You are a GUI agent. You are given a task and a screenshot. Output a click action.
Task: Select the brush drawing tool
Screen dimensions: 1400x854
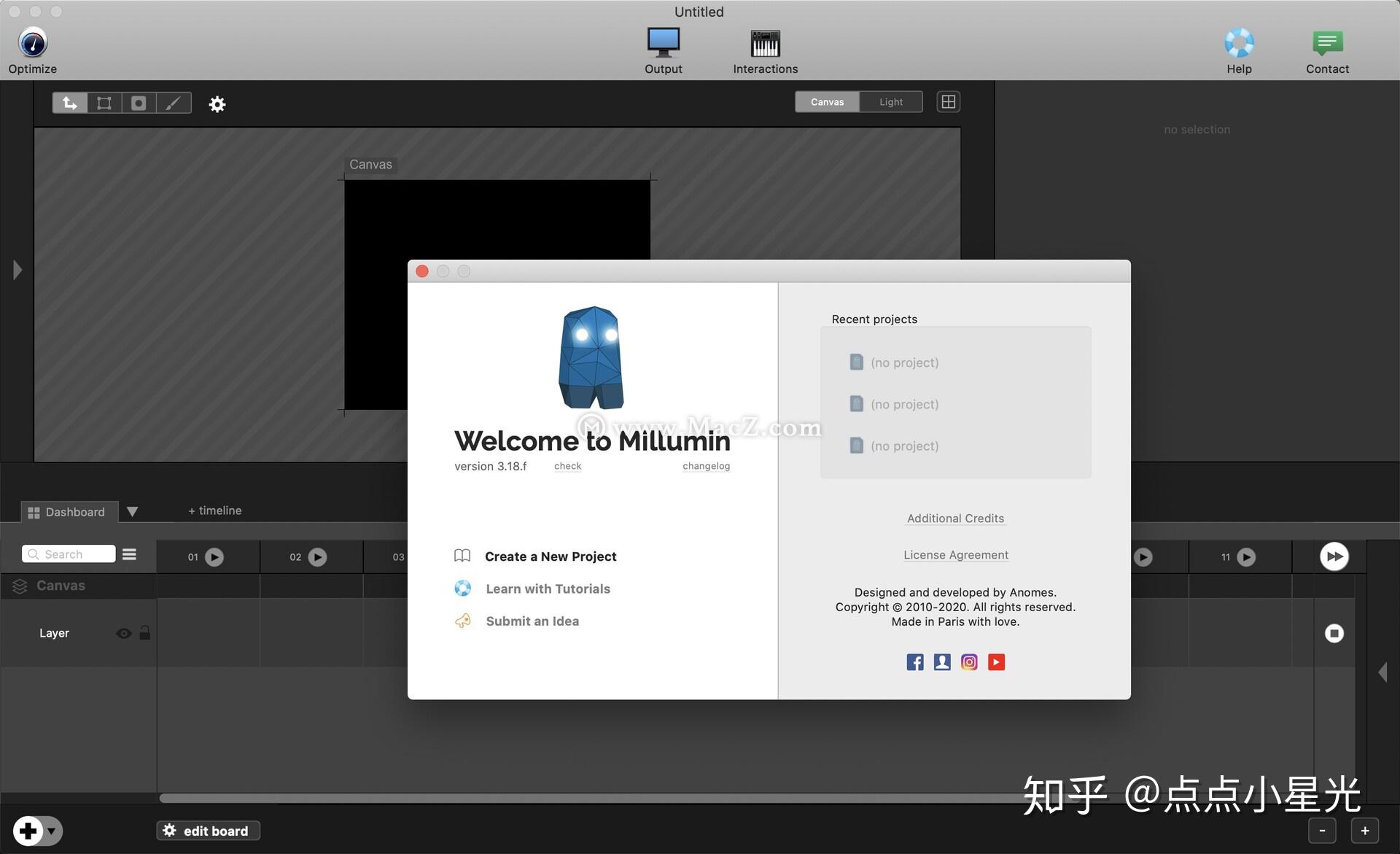(x=174, y=103)
